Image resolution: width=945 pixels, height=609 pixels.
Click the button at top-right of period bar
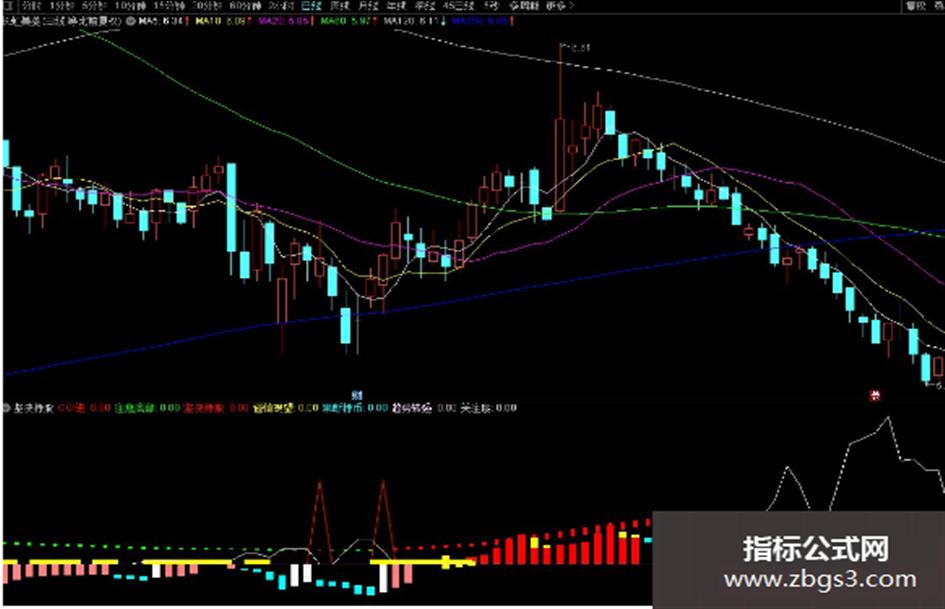[x=917, y=6]
